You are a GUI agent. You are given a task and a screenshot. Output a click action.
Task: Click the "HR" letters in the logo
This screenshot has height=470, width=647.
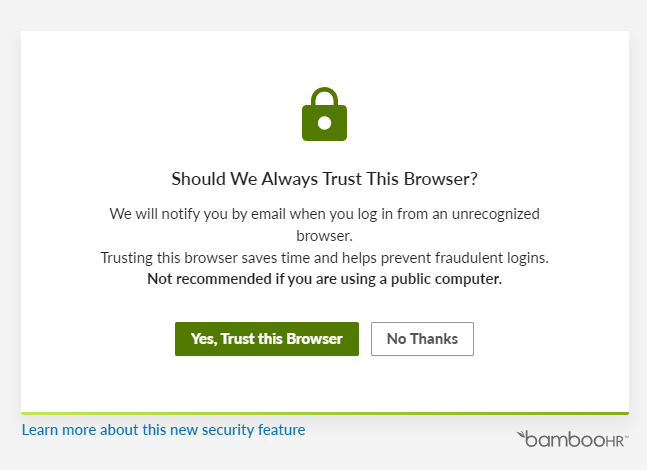616,439
